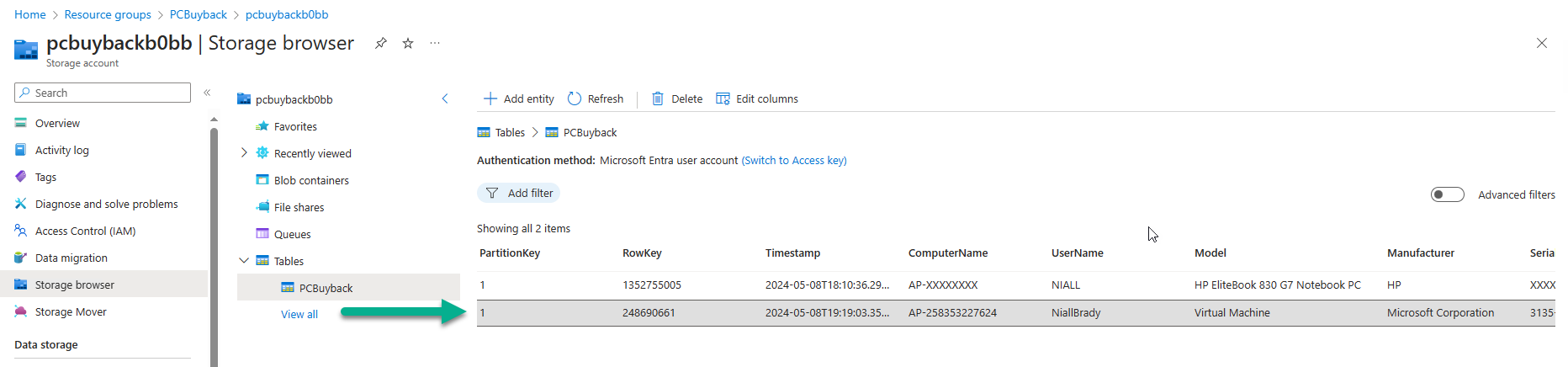Click the Favorites star icon in tree

tap(262, 126)
